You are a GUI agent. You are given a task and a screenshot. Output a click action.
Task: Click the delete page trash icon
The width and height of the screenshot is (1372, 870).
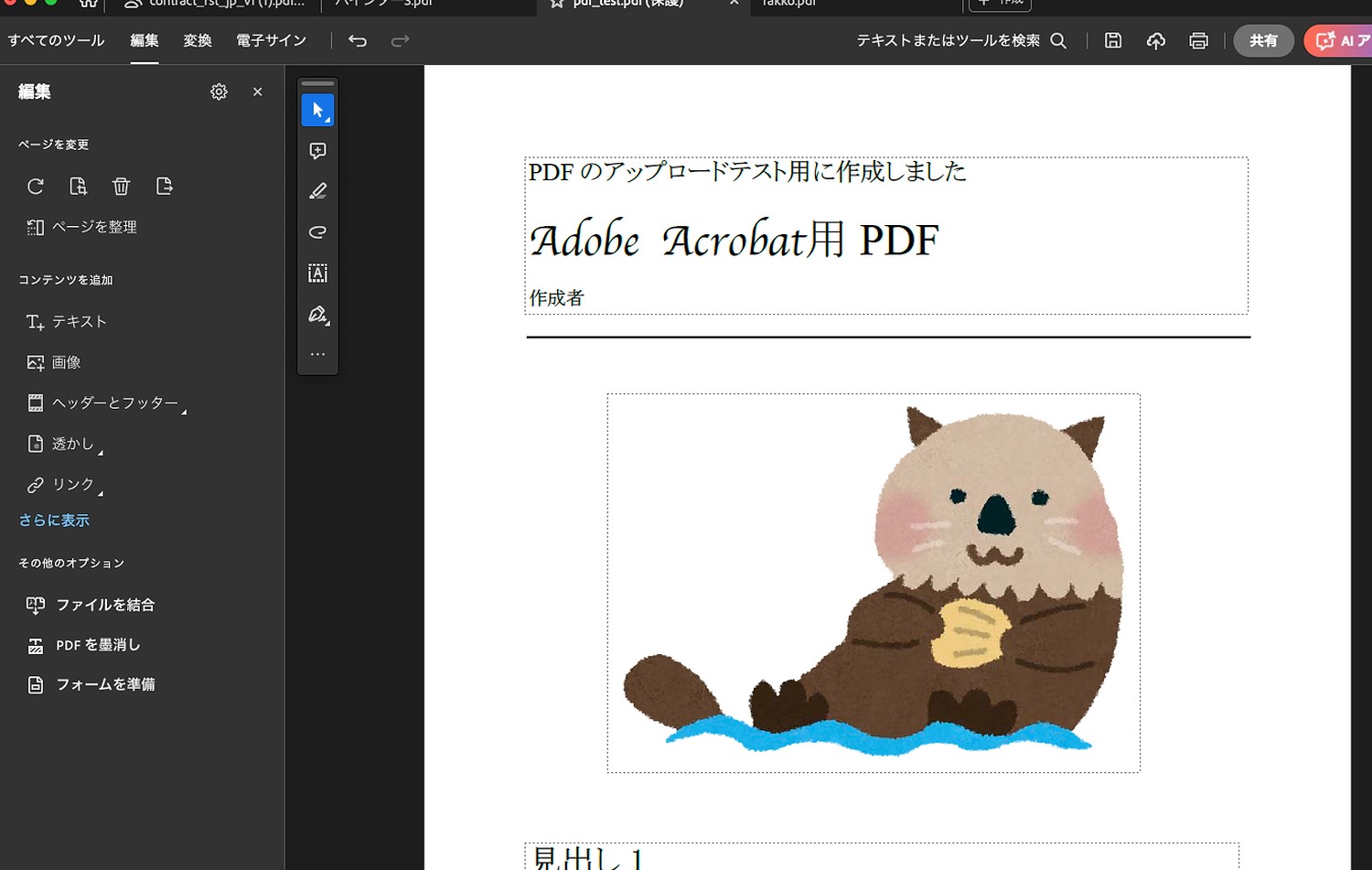pyautogui.click(x=121, y=186)
